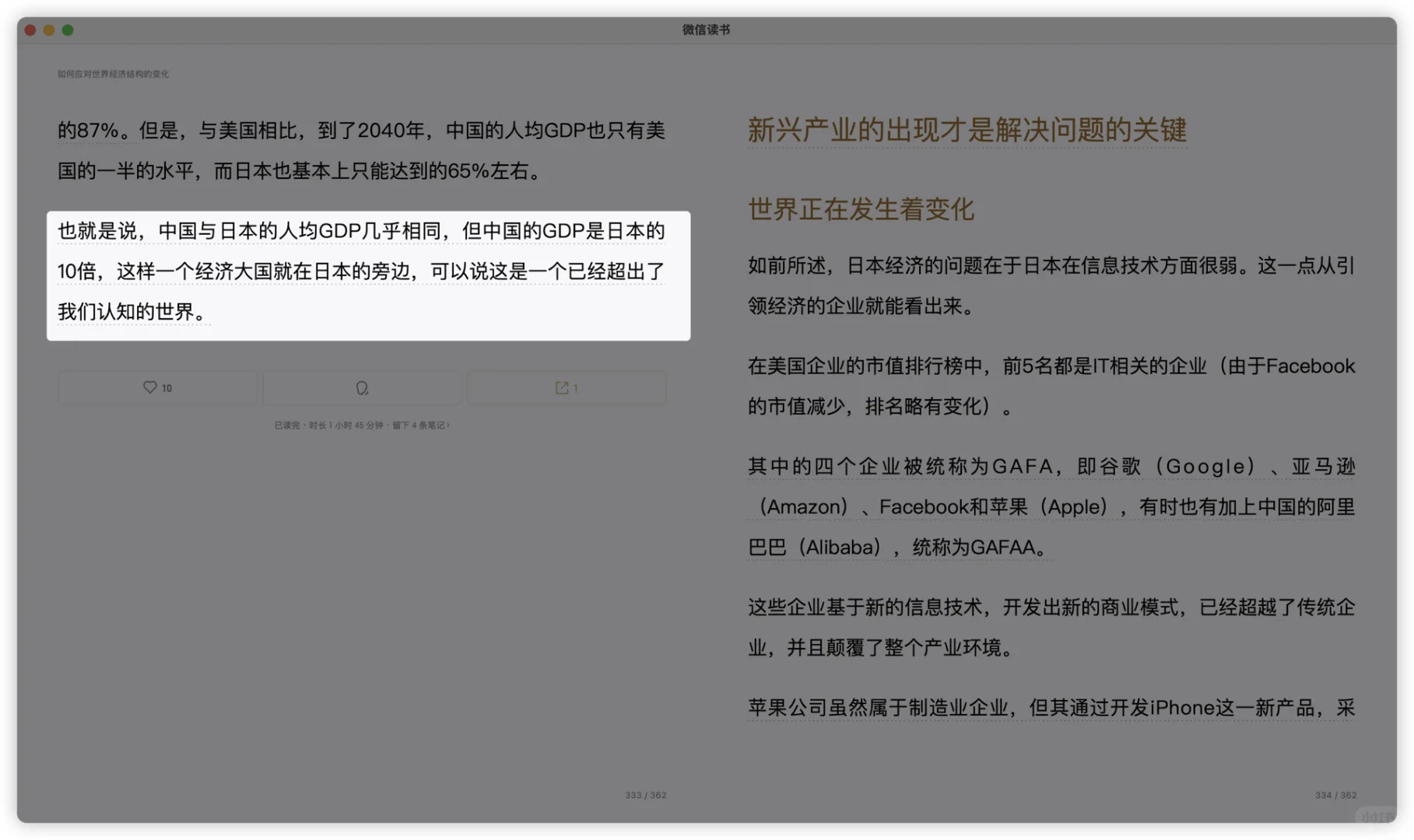The image size is (1414, 840).
Task: Open the comment bubble button
Action: [362, 387]
